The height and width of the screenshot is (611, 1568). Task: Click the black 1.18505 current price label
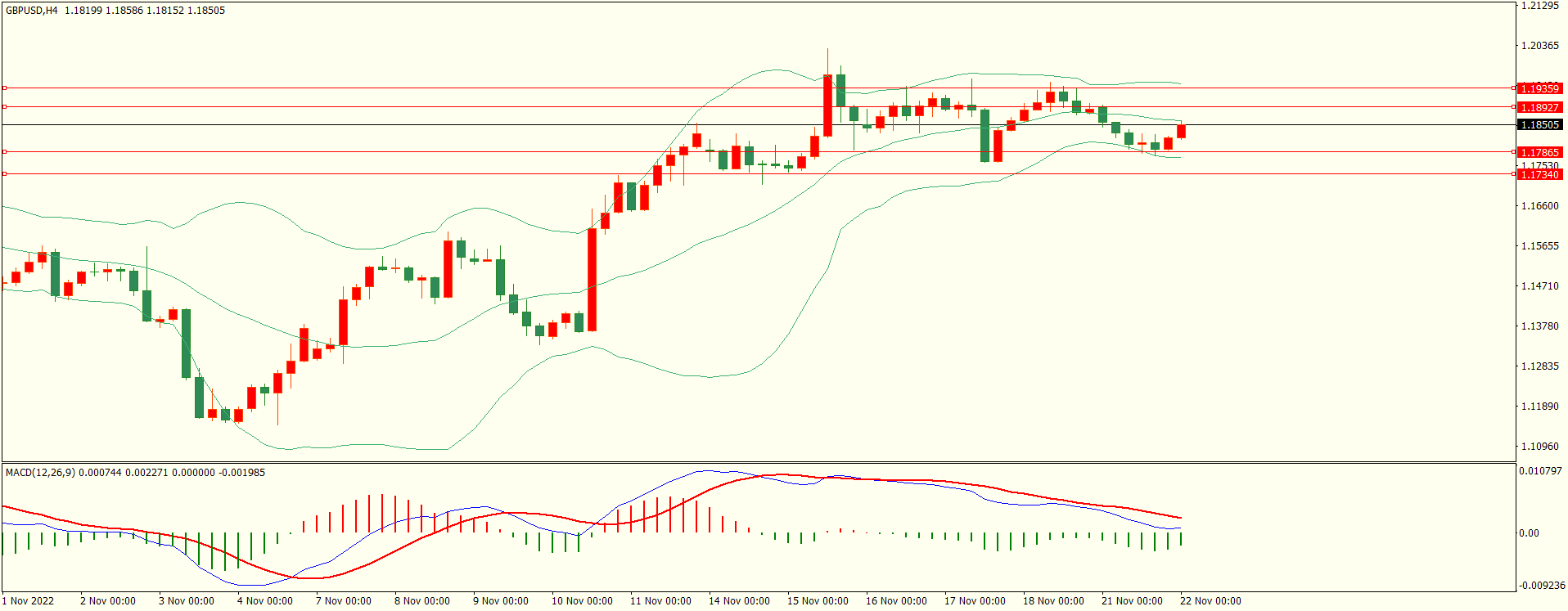pyautogui.click(x=1539, y=125)
